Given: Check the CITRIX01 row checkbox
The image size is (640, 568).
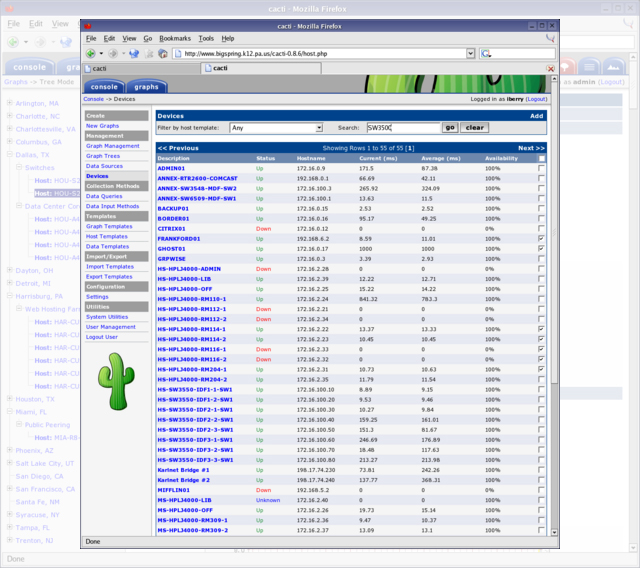Looking at the screenshot, I should (x=541, y=229).
